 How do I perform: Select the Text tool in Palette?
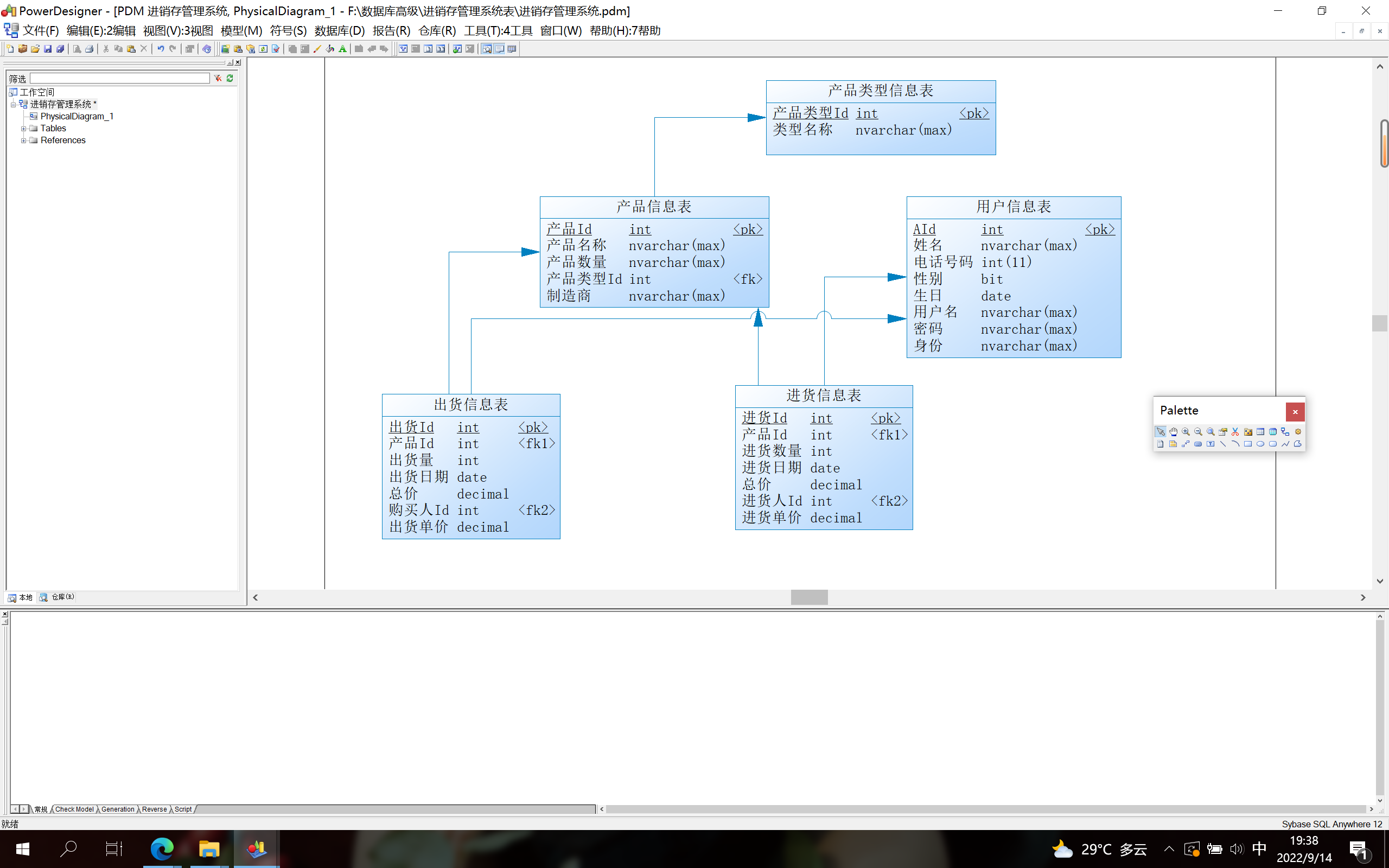tap(1210, 444)
